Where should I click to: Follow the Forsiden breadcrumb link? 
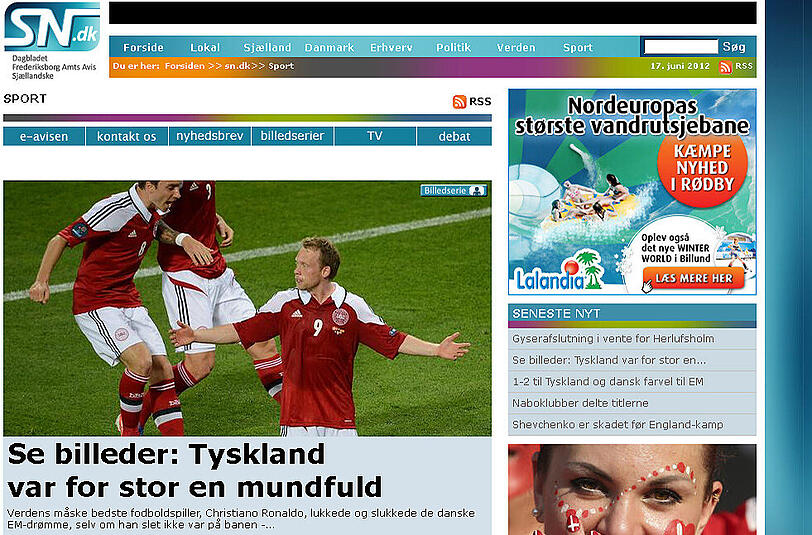coord(185,66)
